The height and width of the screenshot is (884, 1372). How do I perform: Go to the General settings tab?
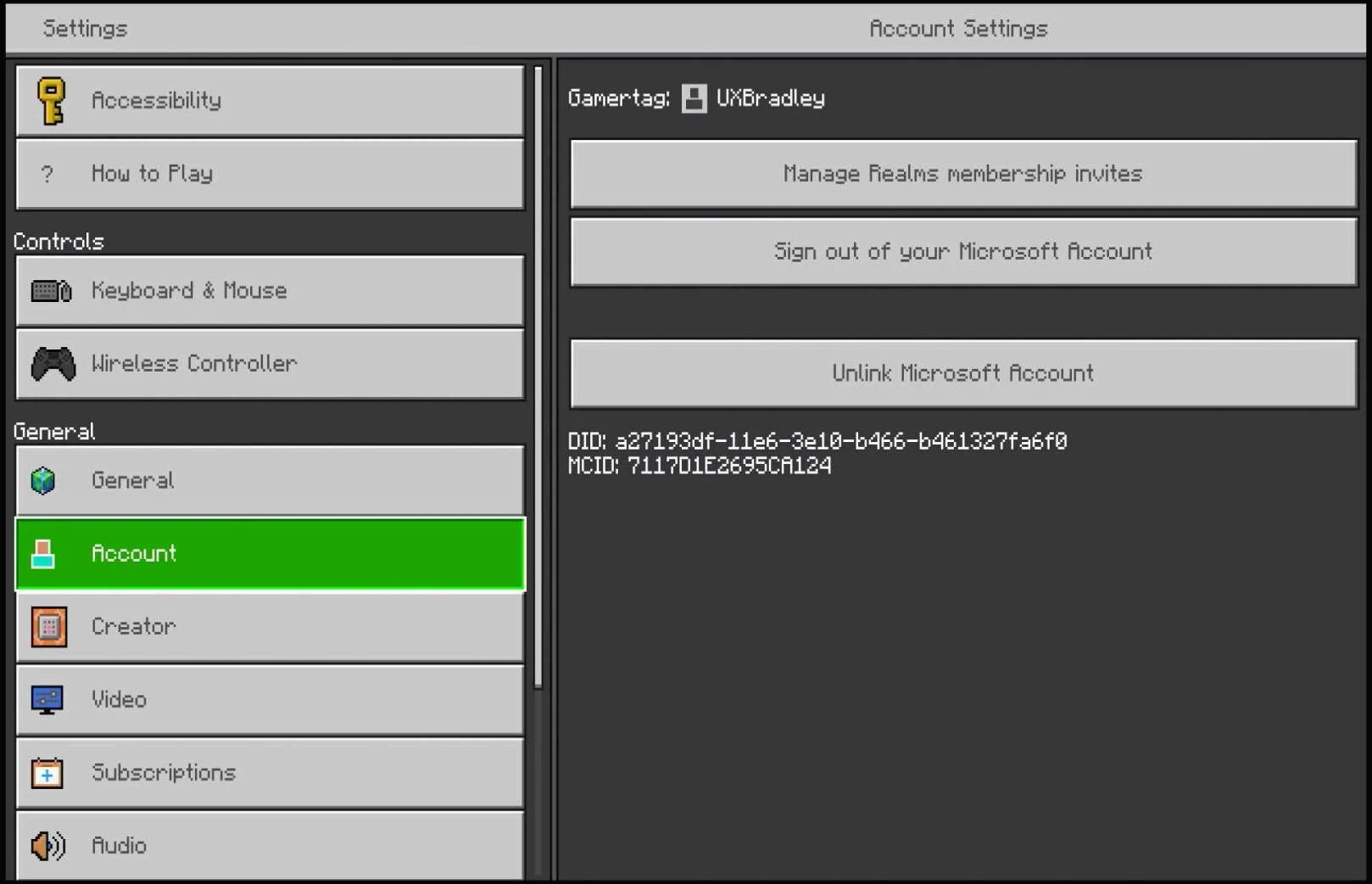click(270, 481)
